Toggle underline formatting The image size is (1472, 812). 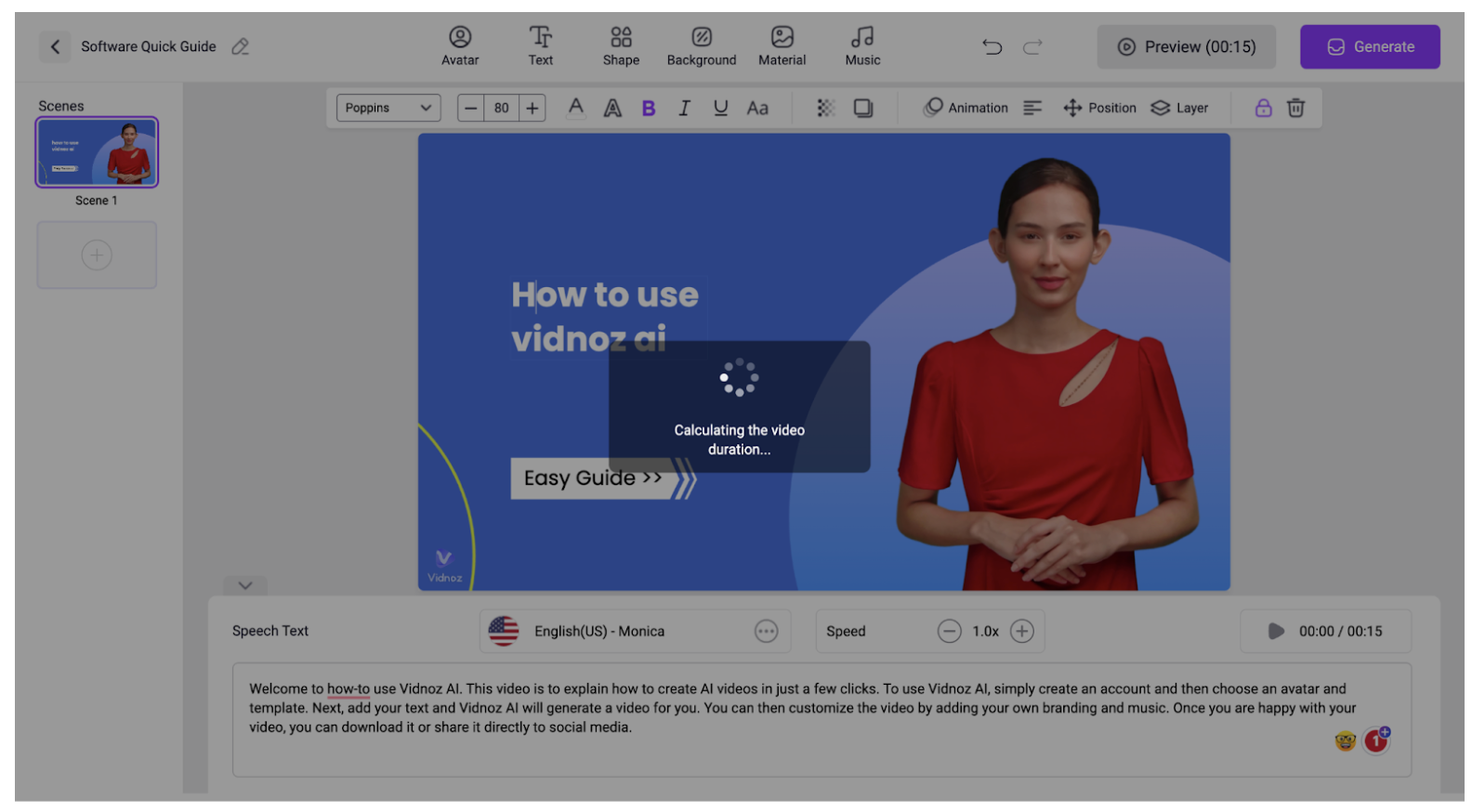pyautogui.click(x=720, y=108)
